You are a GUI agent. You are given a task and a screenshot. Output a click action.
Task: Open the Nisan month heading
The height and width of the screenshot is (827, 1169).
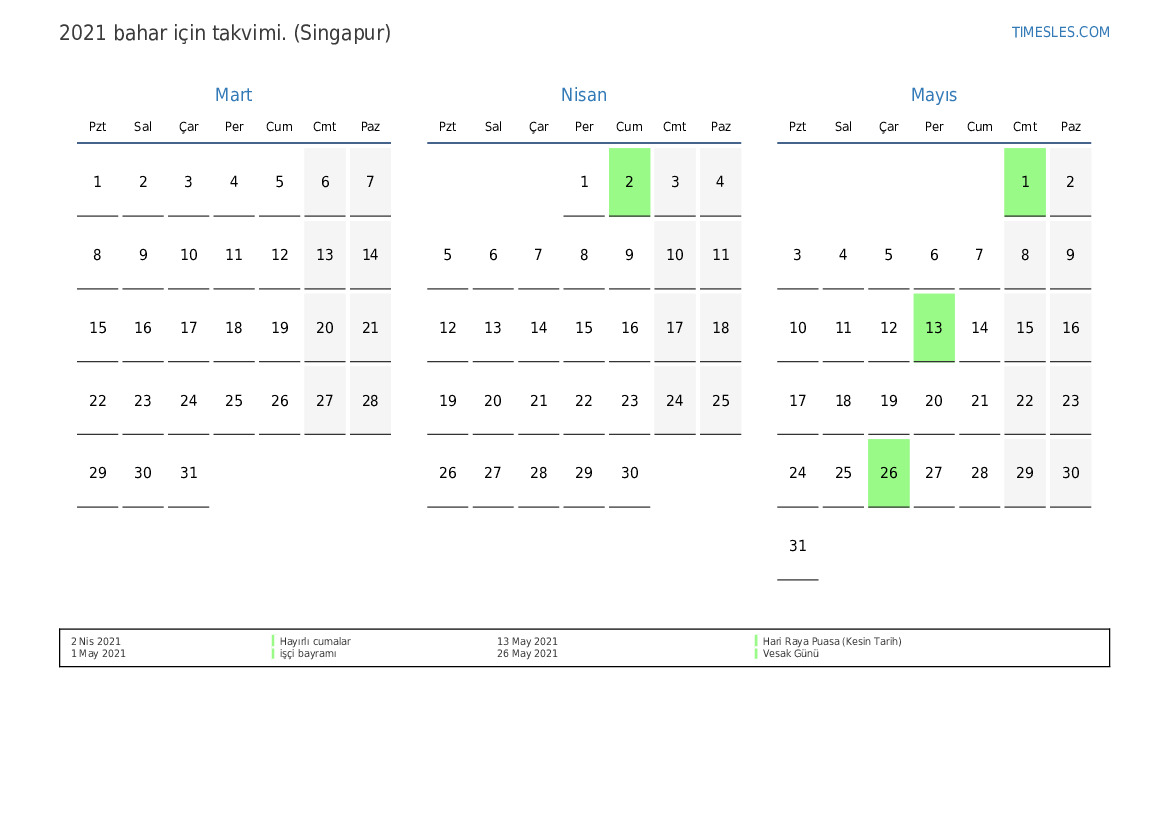583,95
